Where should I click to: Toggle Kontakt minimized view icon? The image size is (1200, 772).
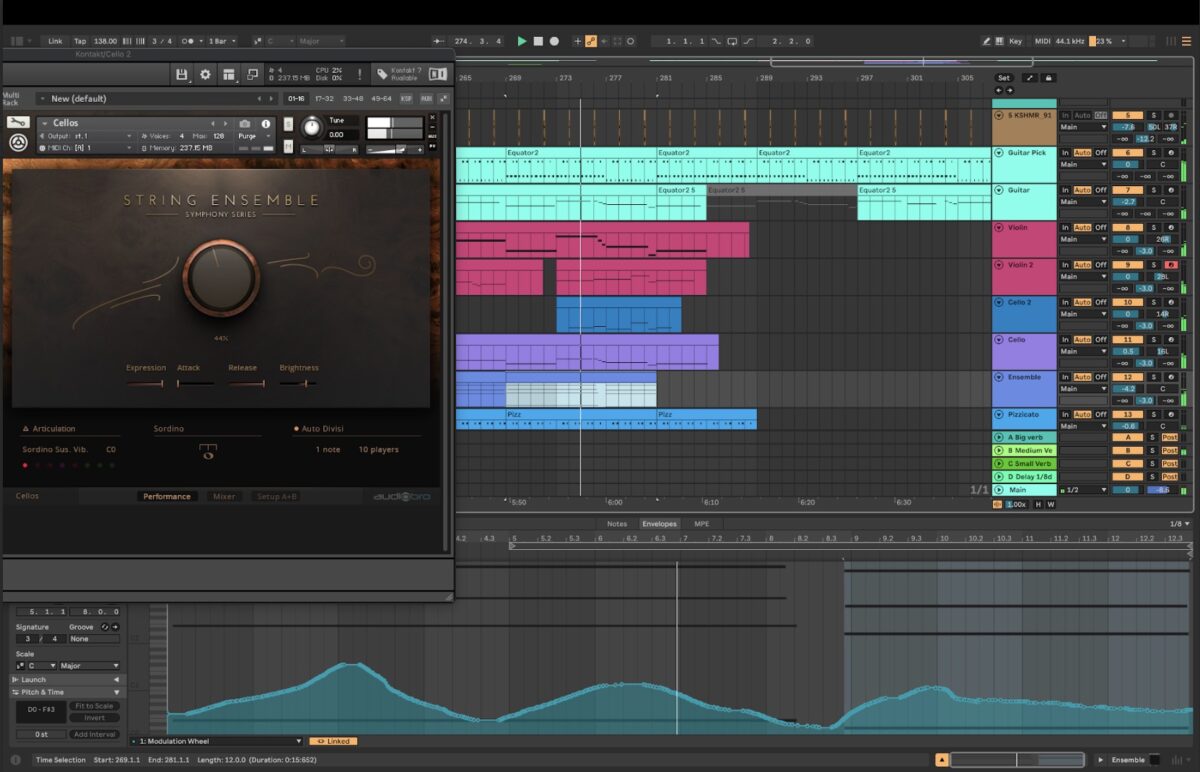[x=253, y=74]
